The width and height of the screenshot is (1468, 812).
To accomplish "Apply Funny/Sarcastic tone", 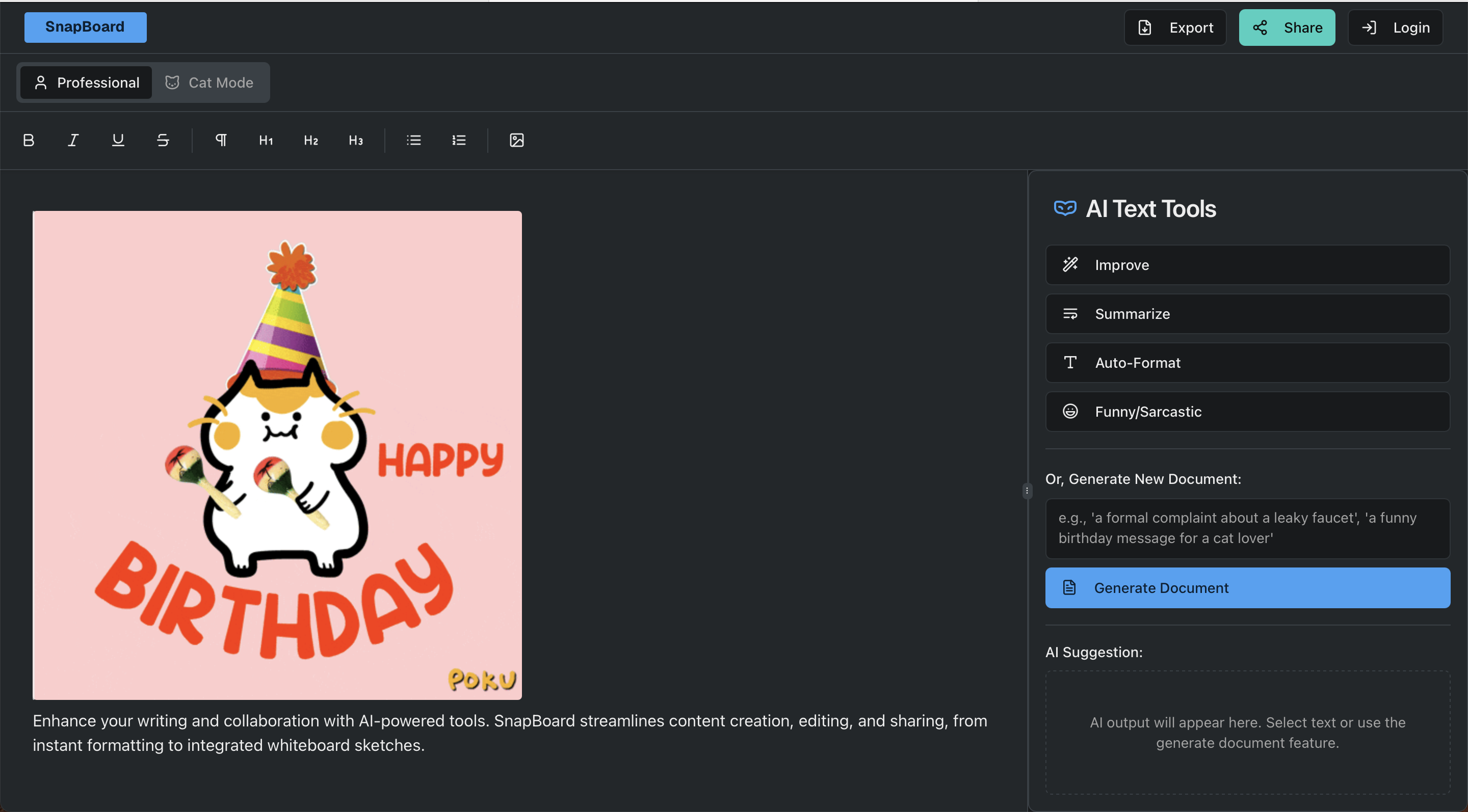I will pos(1247,412).
